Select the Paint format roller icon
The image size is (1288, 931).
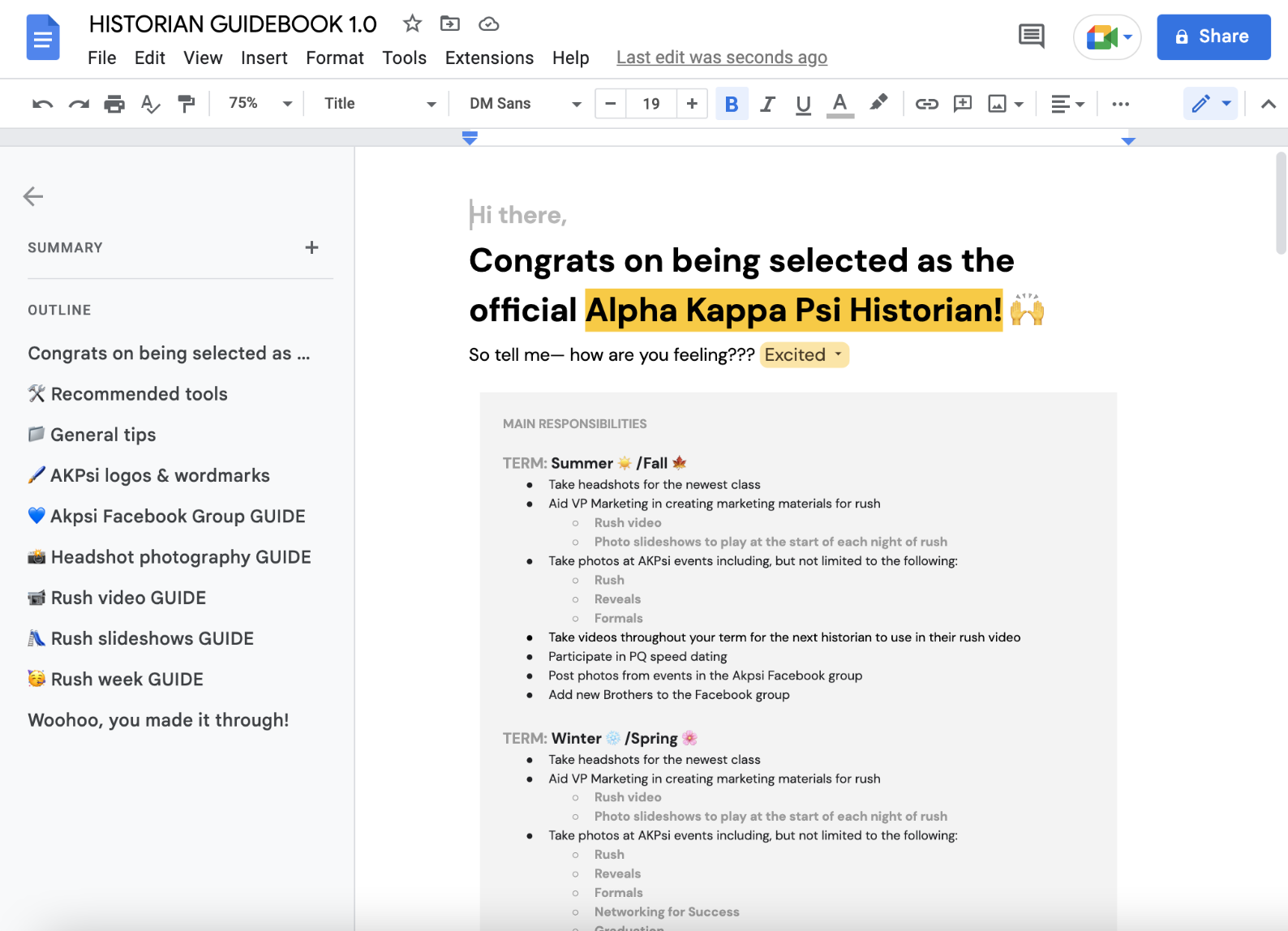click(x=187, y=104)
